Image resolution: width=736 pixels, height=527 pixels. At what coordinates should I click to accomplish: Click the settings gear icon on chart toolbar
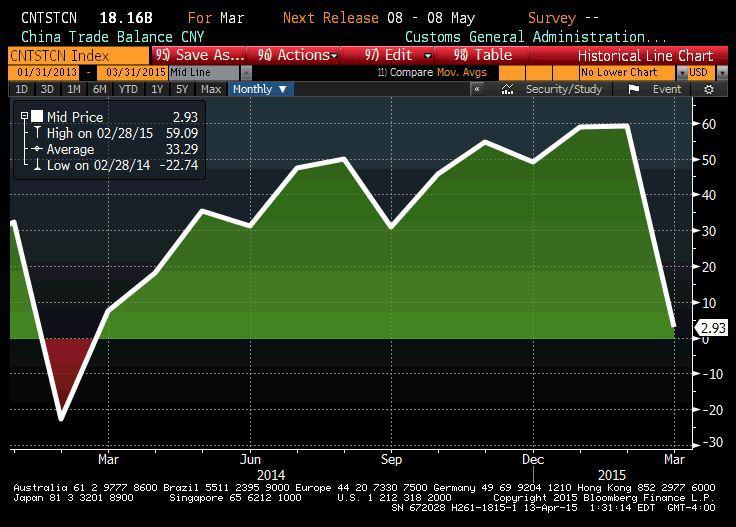709,89
